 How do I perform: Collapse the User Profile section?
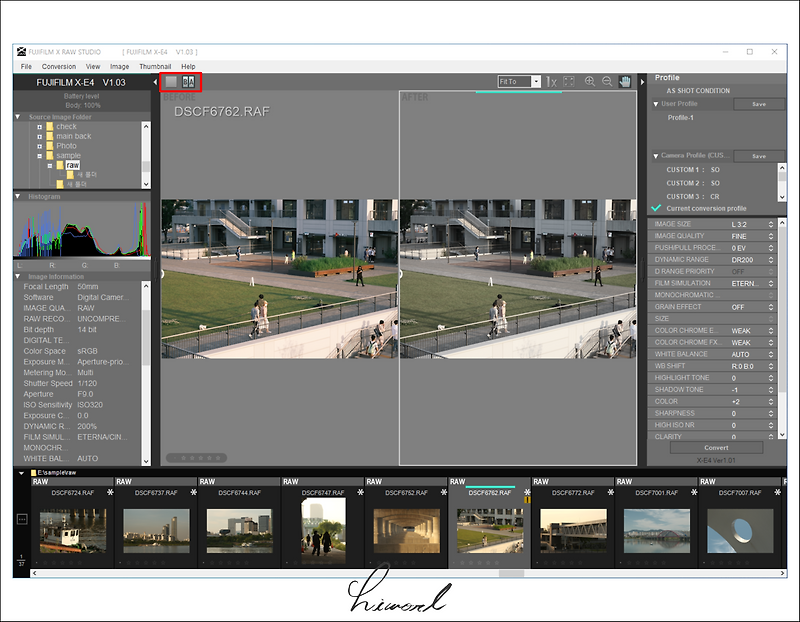pos(656,104)
